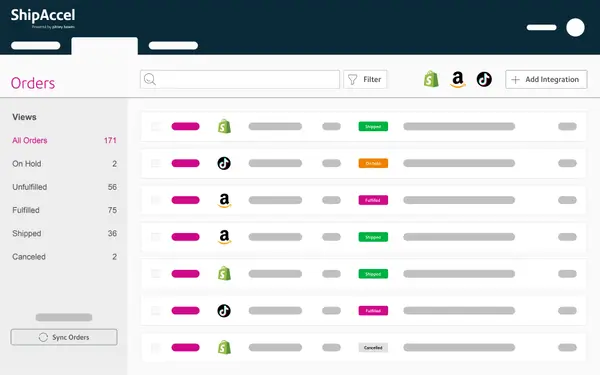Click Shipped status badge in first row

pos(373,126)
